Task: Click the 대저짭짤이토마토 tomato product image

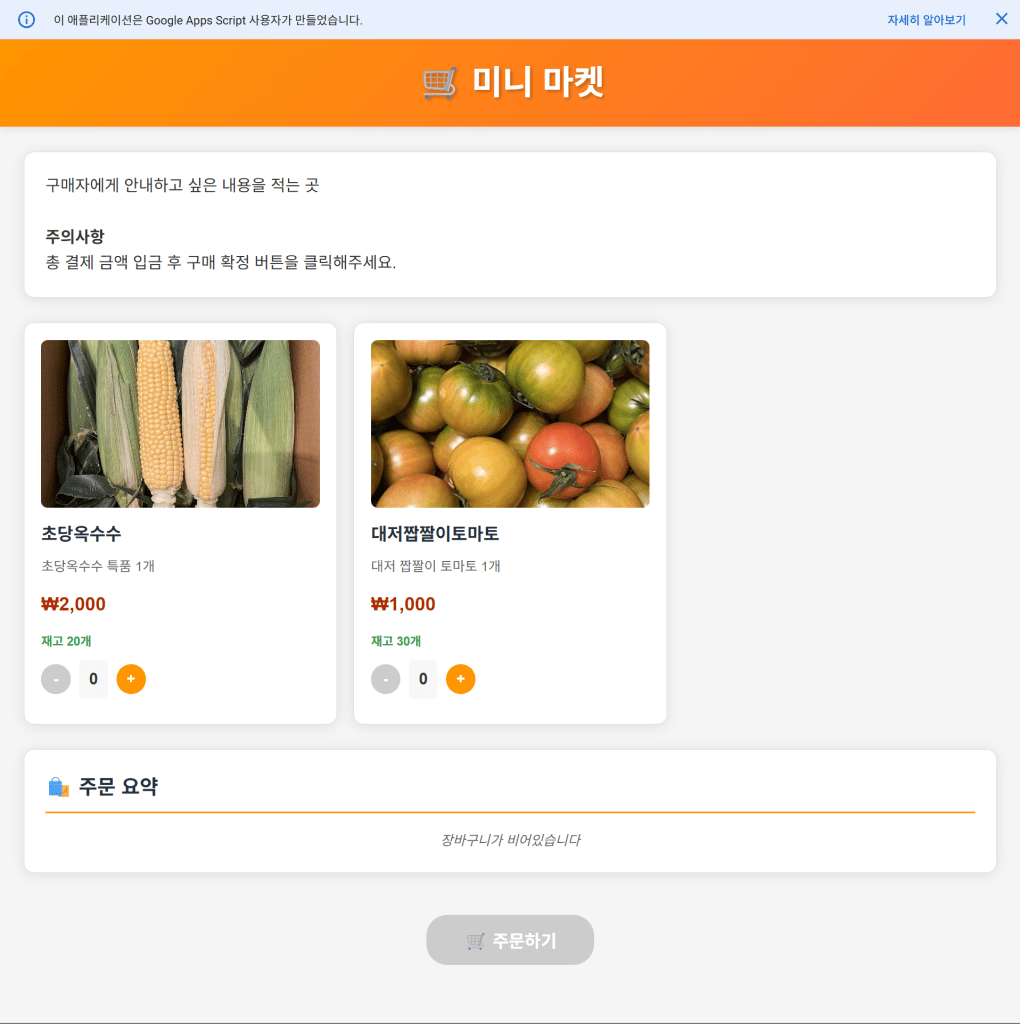Action: [x=510, y=424]
